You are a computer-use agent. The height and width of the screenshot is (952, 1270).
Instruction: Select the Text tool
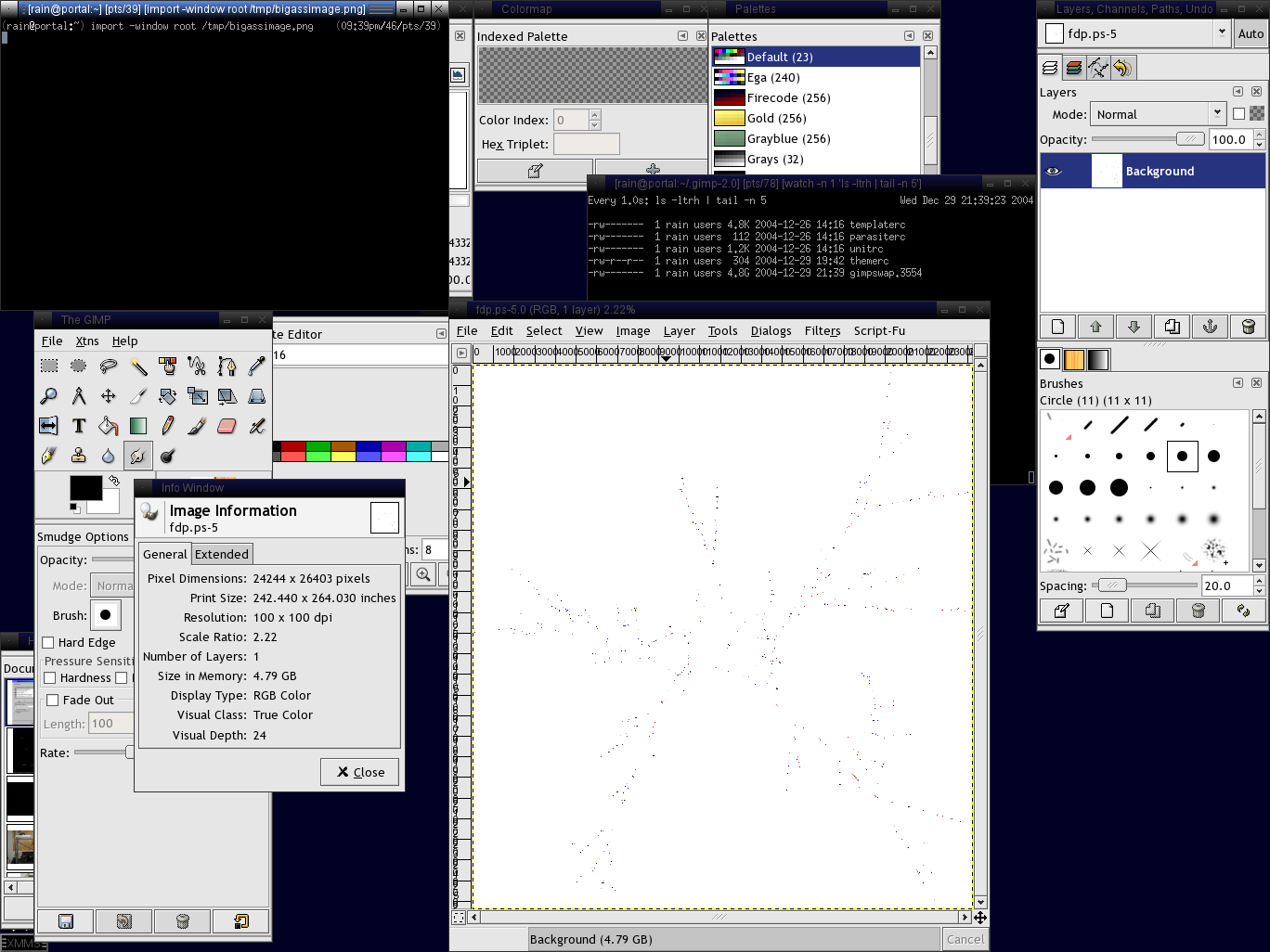coord(79,426)
